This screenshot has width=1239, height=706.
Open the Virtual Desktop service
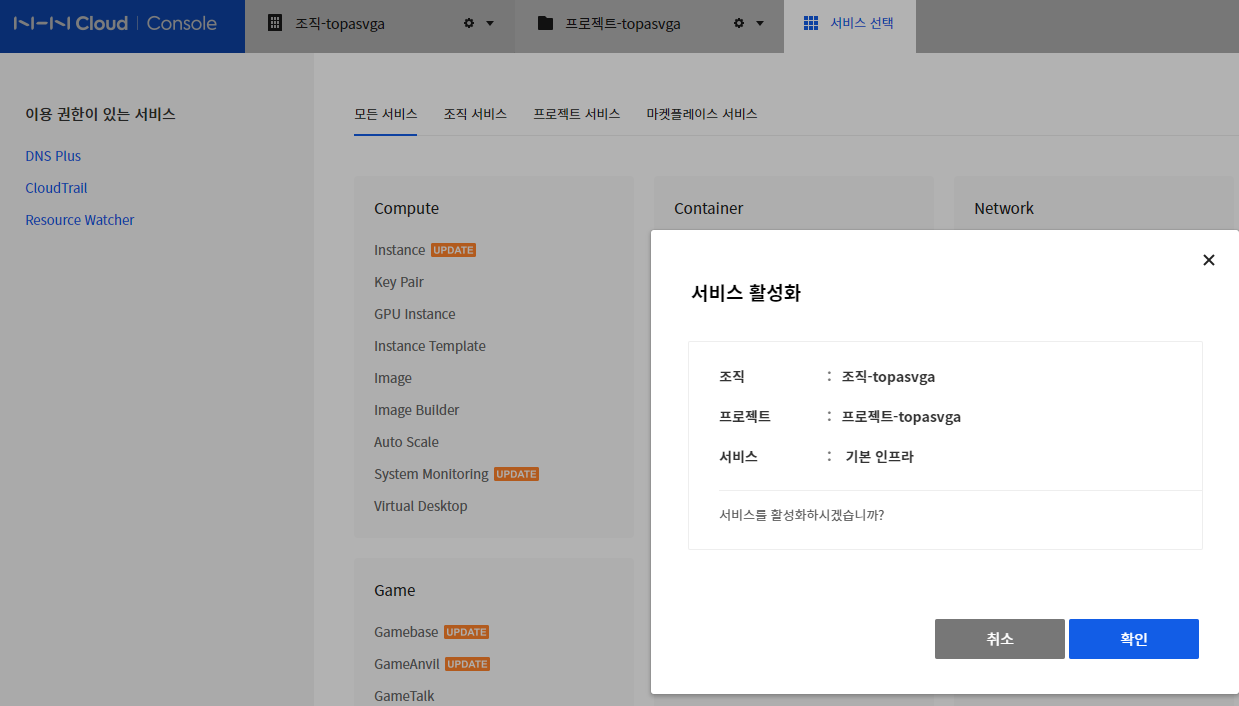coord(421,506)
